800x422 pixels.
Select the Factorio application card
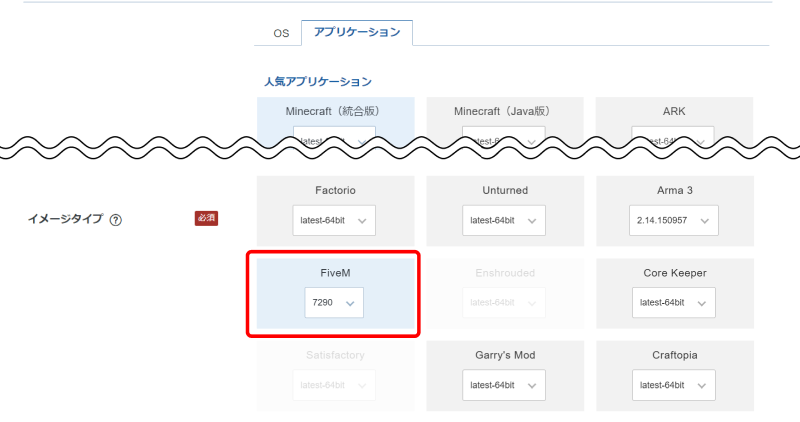coord(336,211)
